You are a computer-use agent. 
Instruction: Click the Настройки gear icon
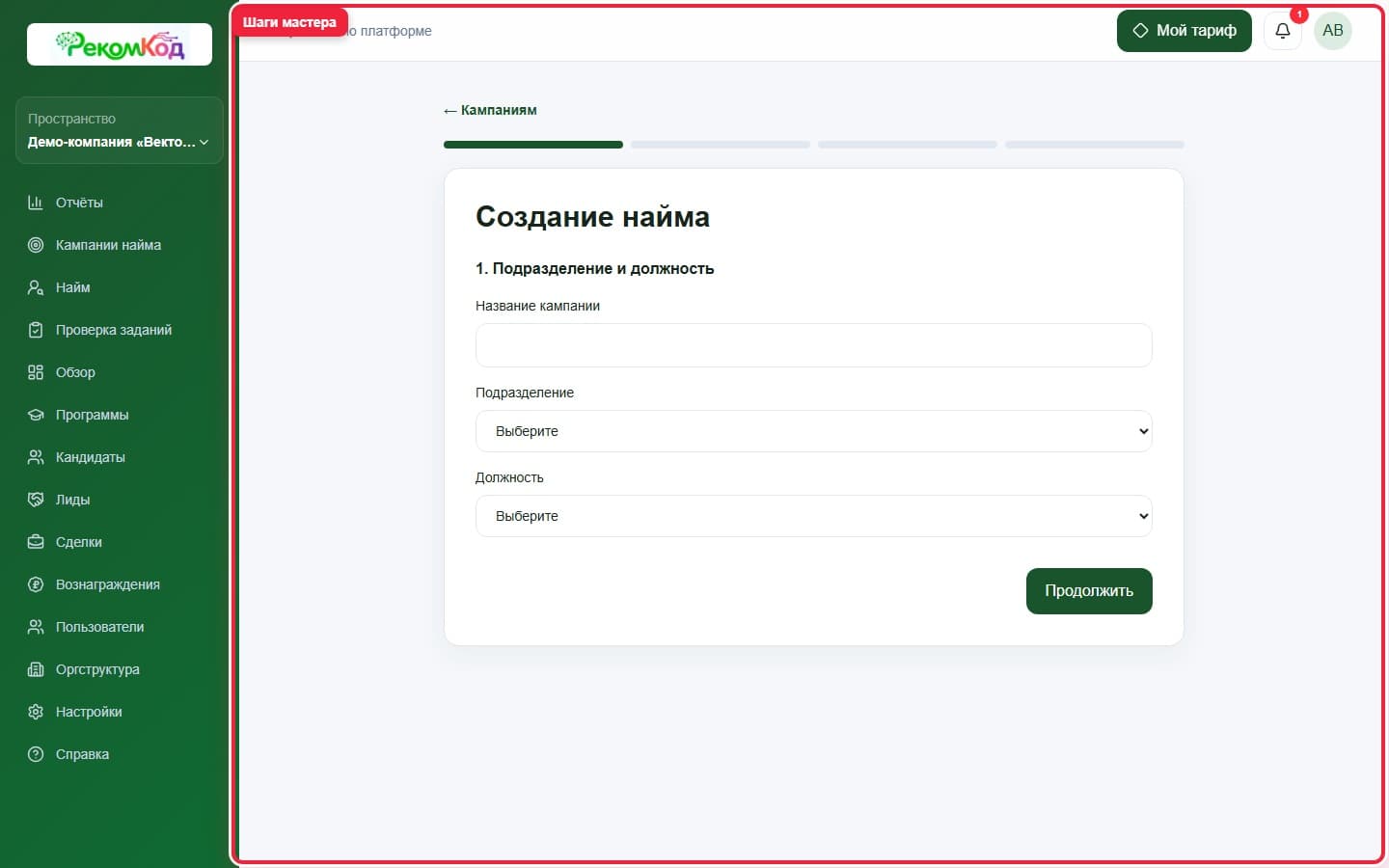(36, 712)
